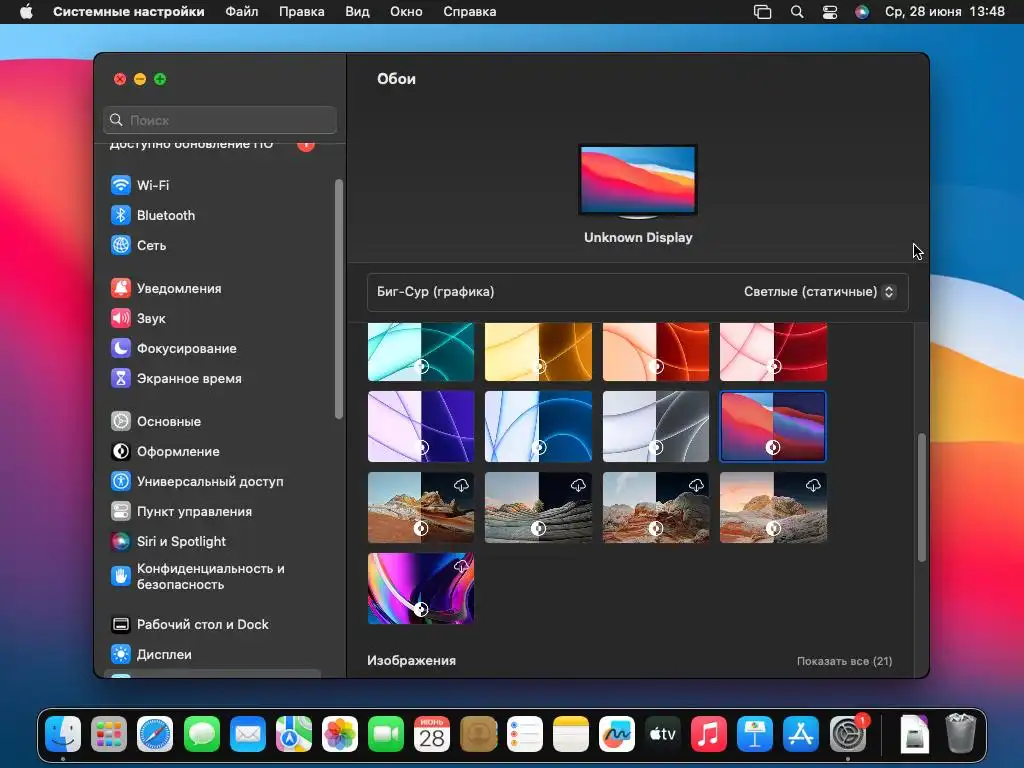Select yellow graphic wallpaper thumbnail

tap(538, 351)
